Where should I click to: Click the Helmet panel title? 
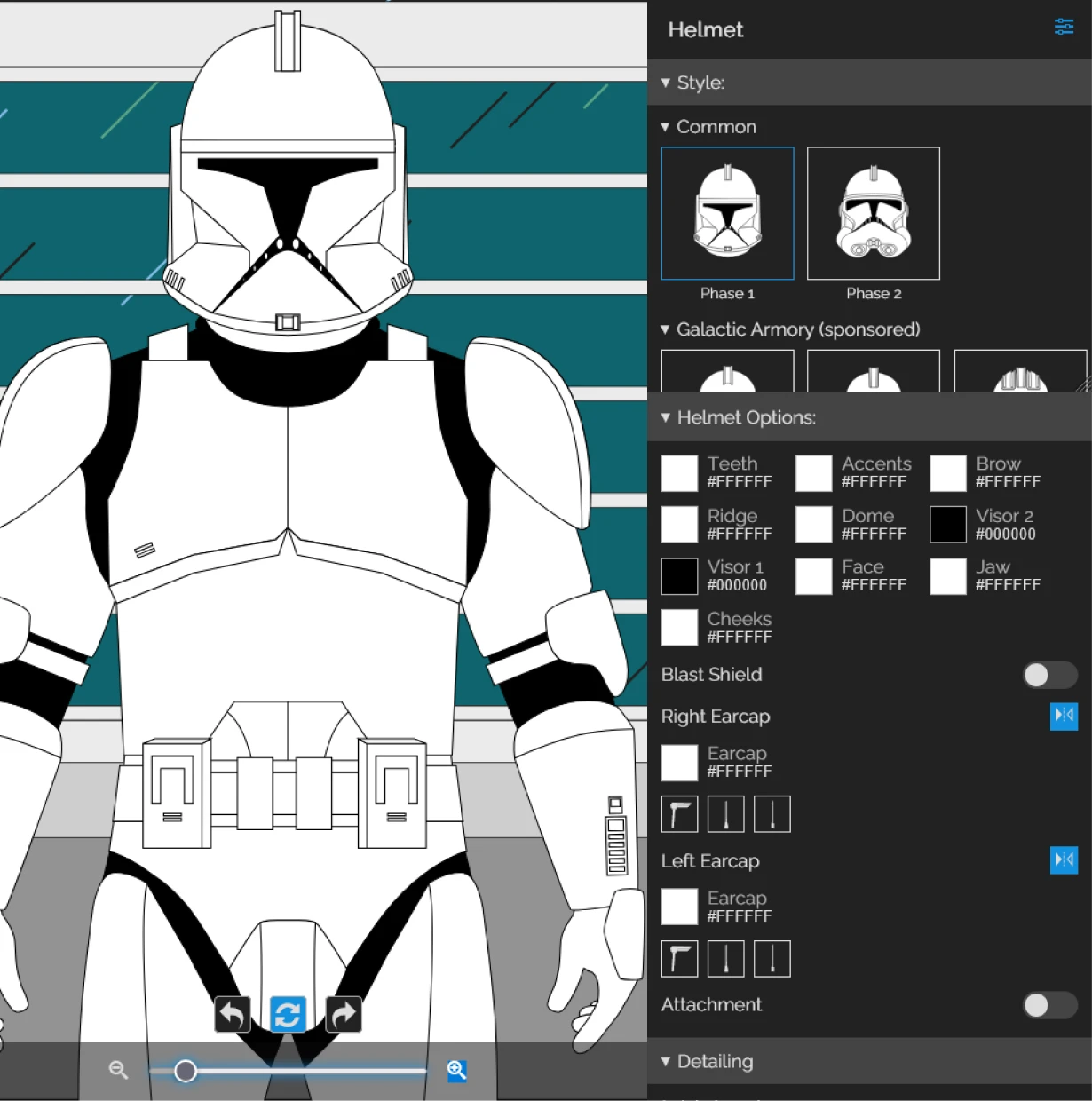tap(706, 29)
